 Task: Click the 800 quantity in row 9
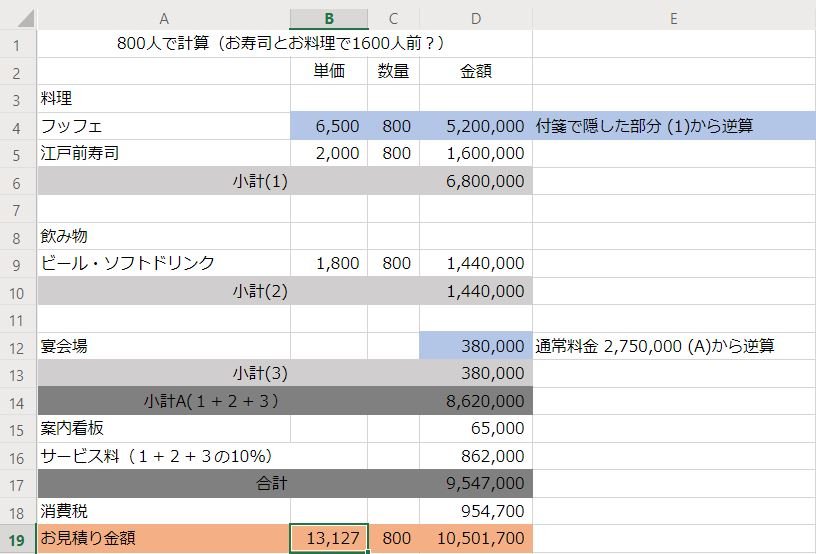click(x=393, y=263)
